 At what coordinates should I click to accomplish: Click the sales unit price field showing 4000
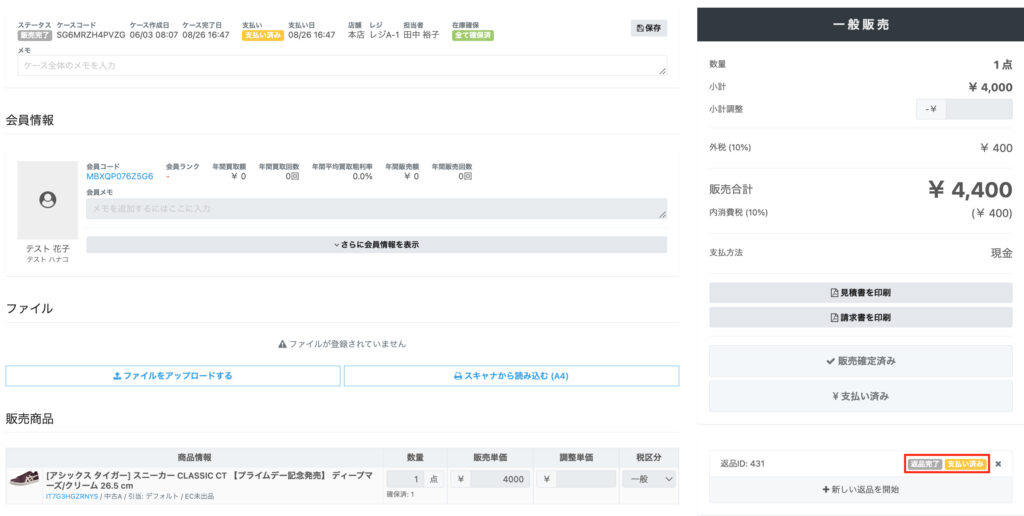pyautogui.click(x=499, y=479)
